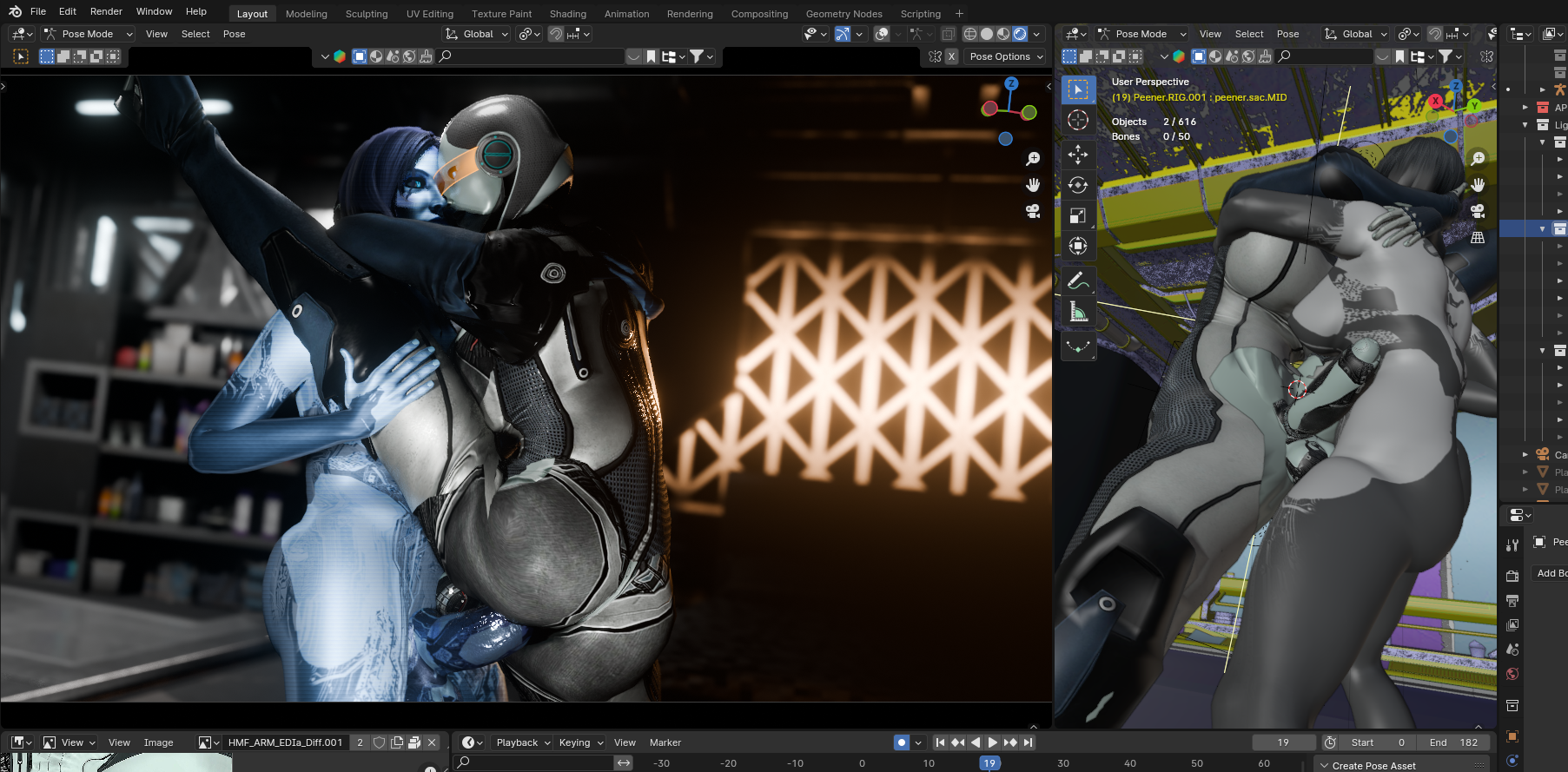
Task: Select the combined Transform tool
Action: pyautogui.click(x=1078, y=246)
